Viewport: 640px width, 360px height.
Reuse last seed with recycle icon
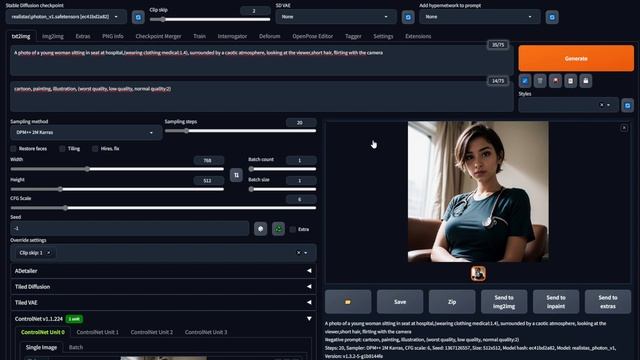coord(278,229)
